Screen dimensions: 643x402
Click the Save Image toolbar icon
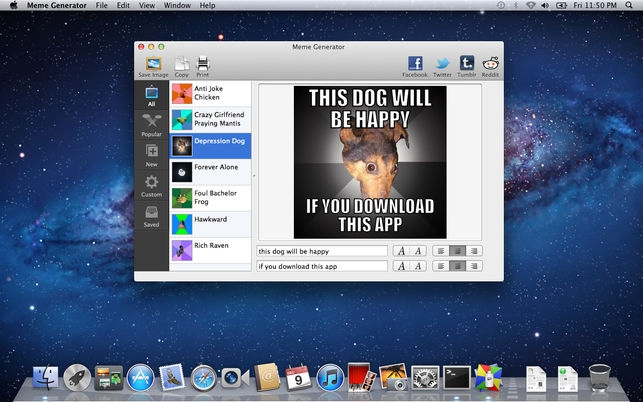point(153,64)
